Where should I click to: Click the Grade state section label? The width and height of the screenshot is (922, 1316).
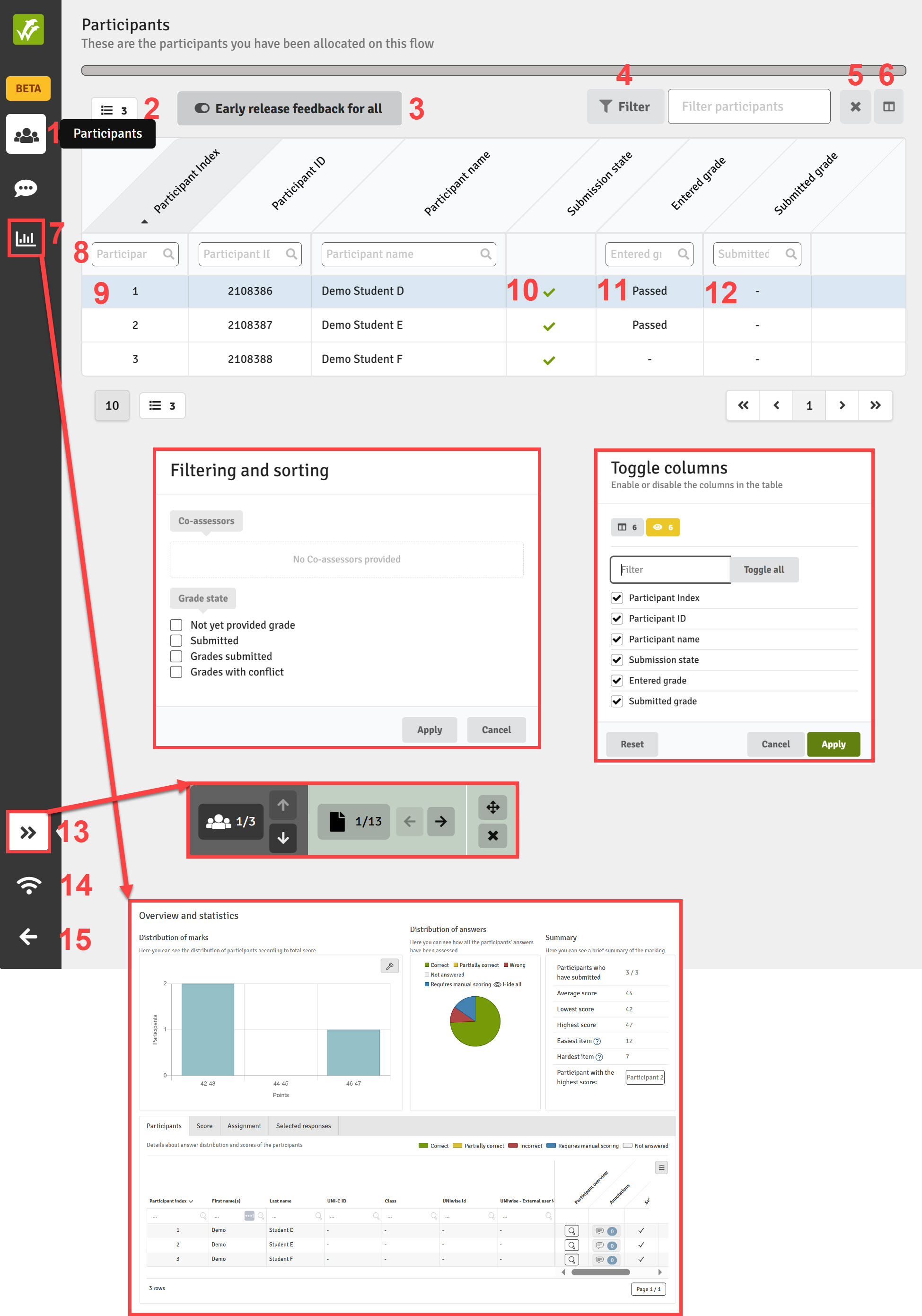click(203, 598)
